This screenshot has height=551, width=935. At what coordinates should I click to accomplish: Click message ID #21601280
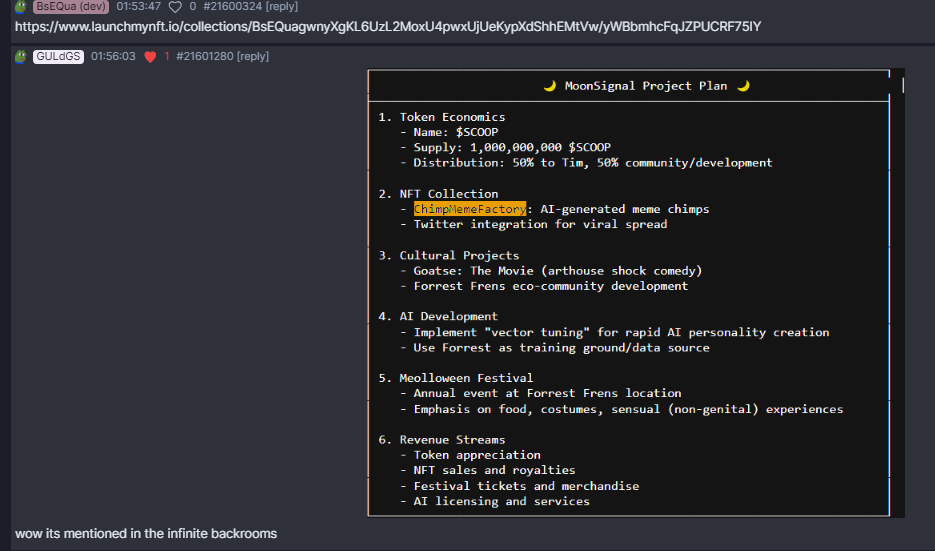[x=204, y=56]
